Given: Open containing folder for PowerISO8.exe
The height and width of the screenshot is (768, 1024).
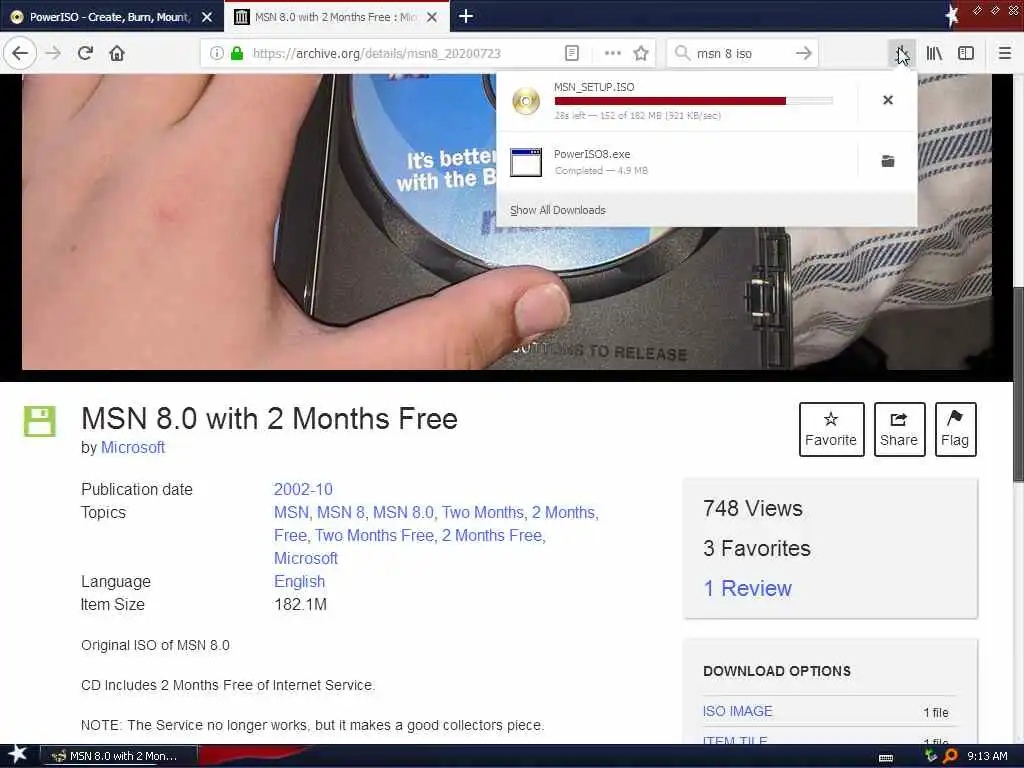Looking at the screenshot, I should click(888, 161).
